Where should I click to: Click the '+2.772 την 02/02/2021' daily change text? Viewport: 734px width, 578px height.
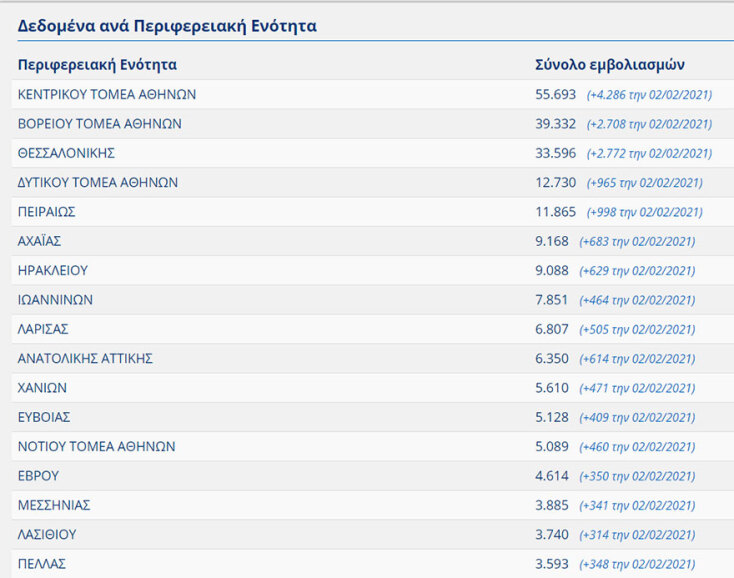coord(649,154)
